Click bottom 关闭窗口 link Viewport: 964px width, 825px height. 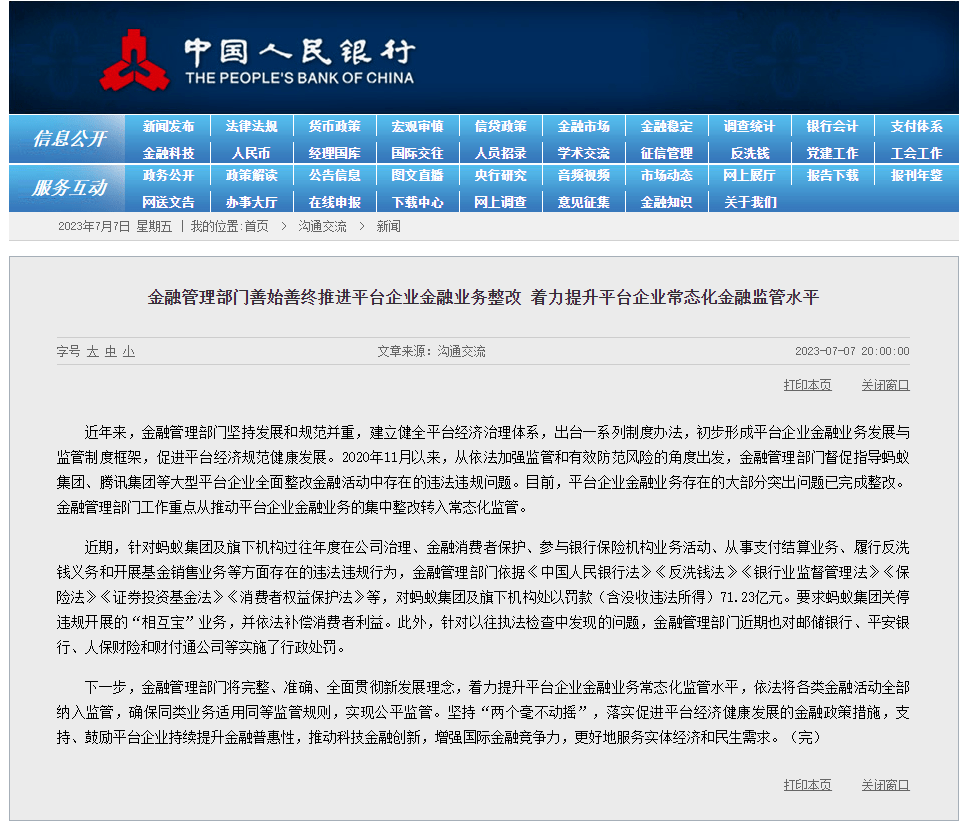885,785
